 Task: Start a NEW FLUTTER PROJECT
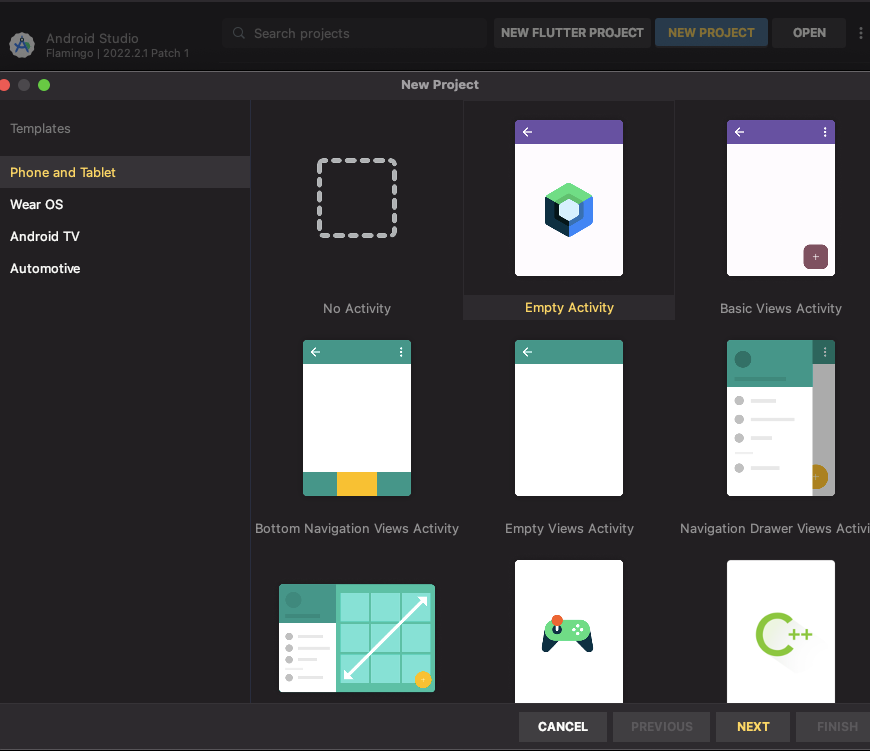click(x=571, y=32)
